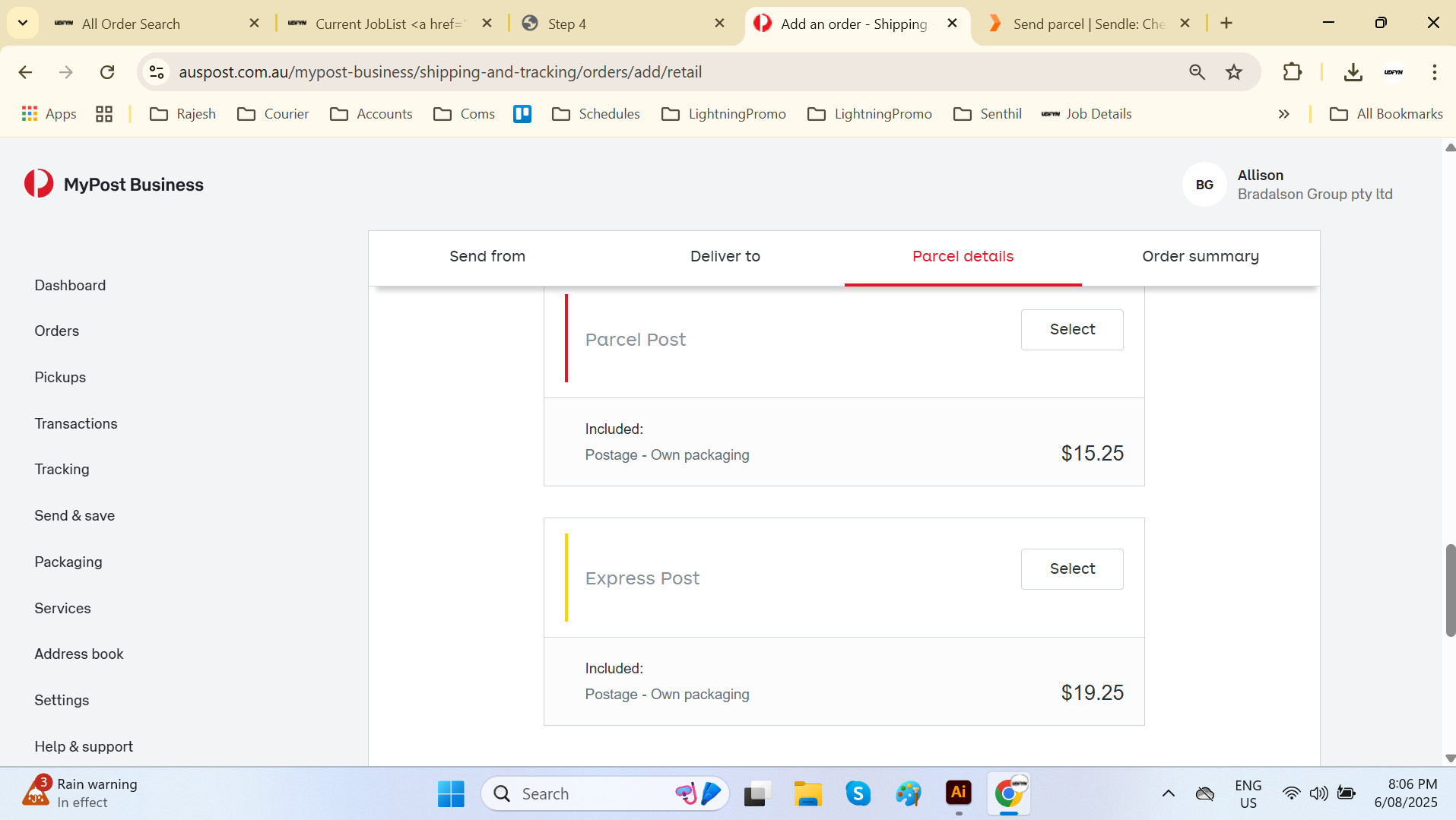Open Task View on the taskbar

coord(757,793)
